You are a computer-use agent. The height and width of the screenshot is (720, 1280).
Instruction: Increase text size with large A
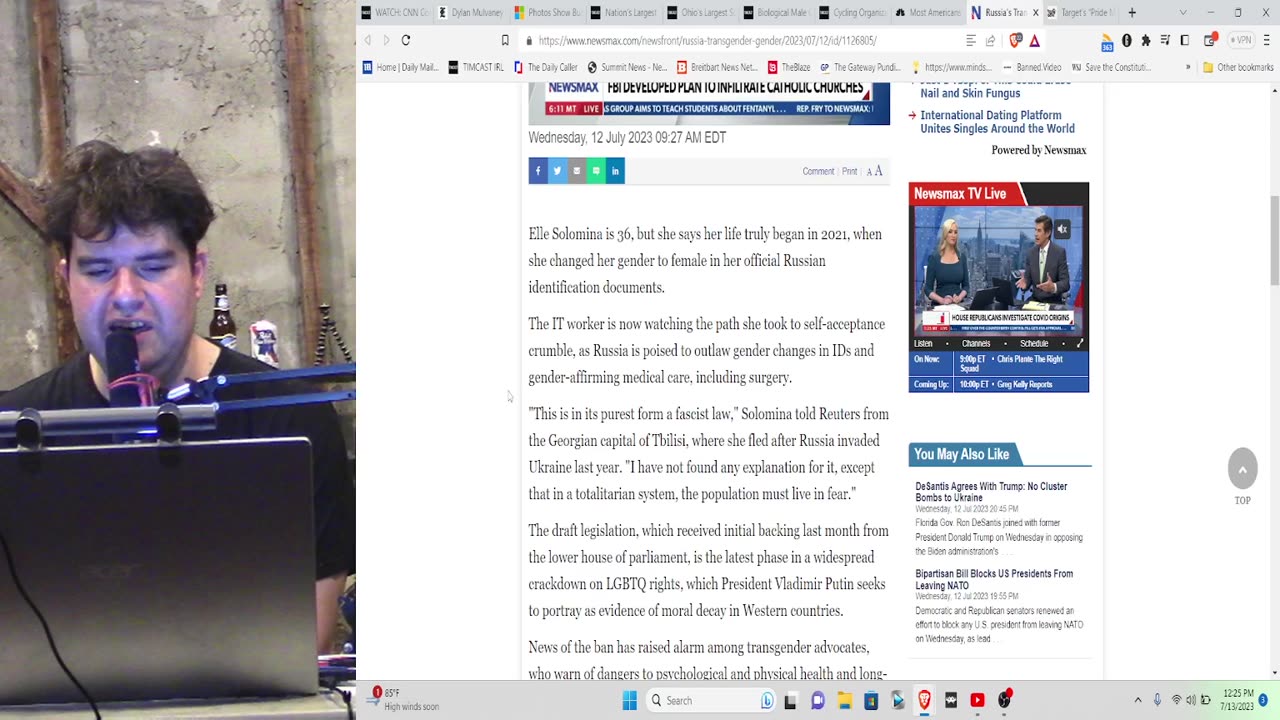click(x=878, y=171)
